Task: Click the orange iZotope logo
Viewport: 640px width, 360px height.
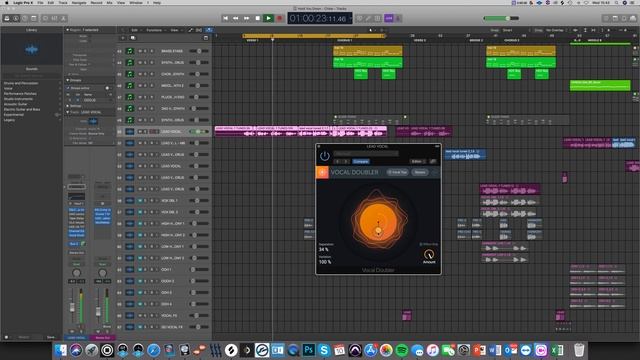Action: (322, 172)
